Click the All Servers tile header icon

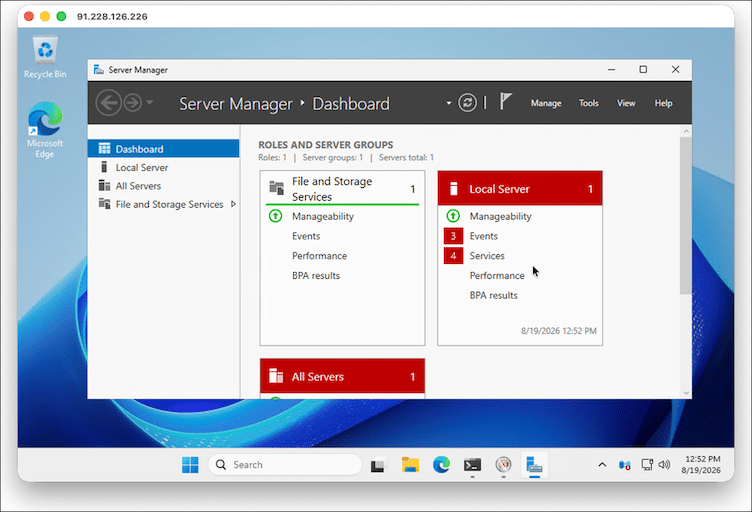[x=276, y=376]
